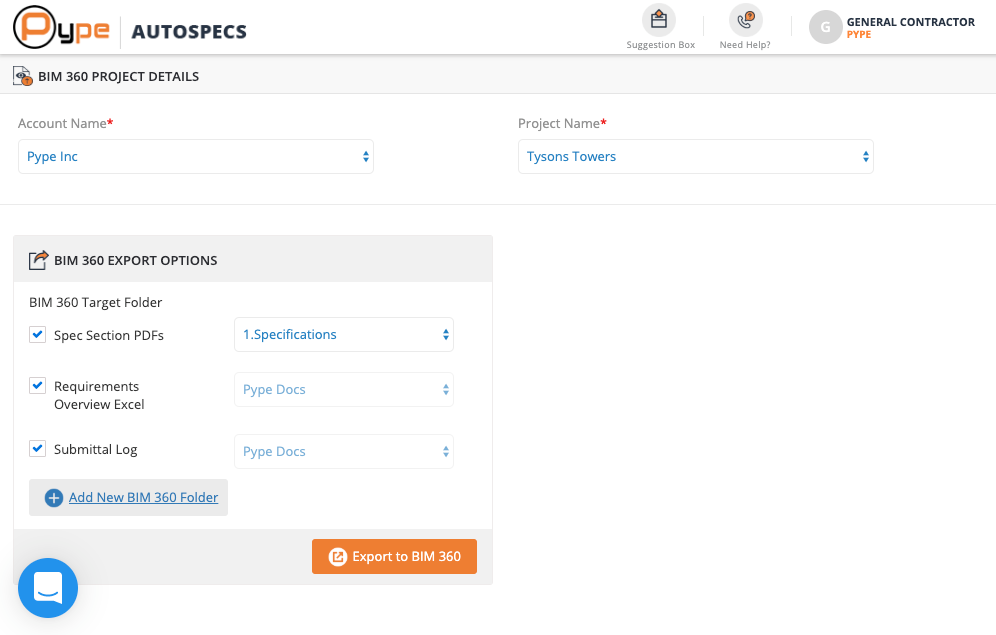Viewport: 996px width, 635px height.
Task: Open the Account Name dropdown
Action: tap(196, 157)
